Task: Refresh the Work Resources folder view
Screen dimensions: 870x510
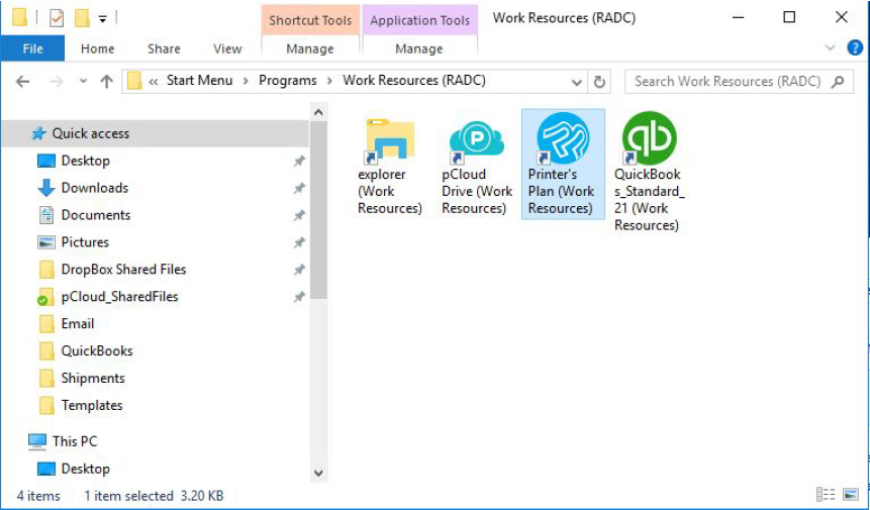Action: [x=599, y=82]
